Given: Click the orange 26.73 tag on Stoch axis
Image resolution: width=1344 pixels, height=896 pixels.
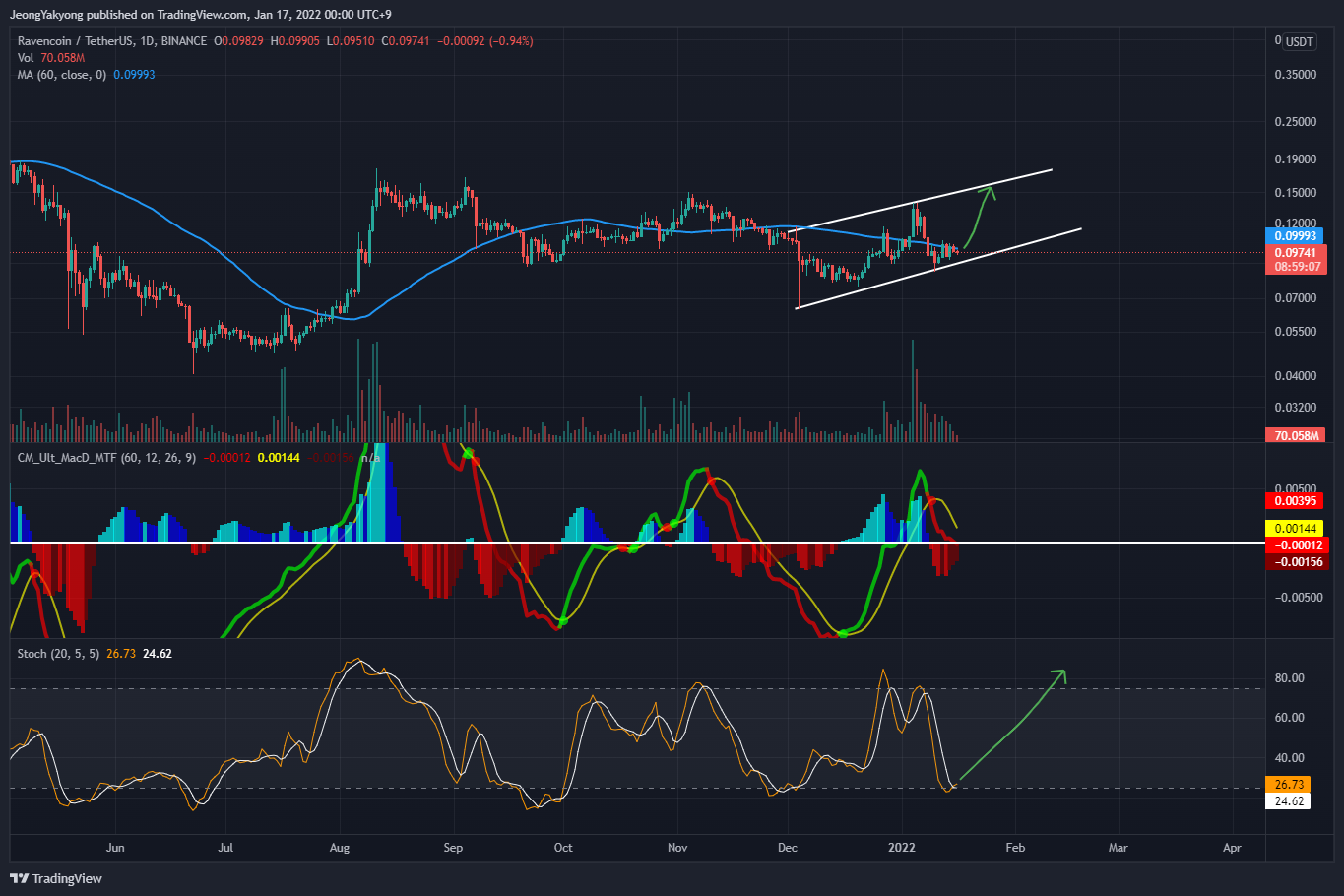Looking at the screenshot, I should point(1289,785).
